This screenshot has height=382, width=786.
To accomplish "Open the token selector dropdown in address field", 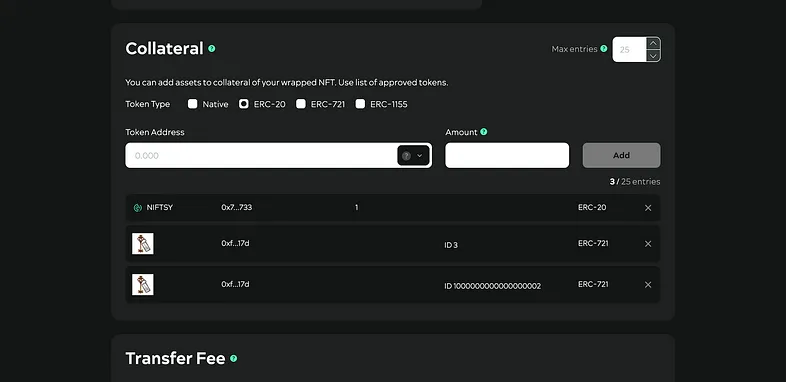I will pyautogui.click(x=414, y=155).
